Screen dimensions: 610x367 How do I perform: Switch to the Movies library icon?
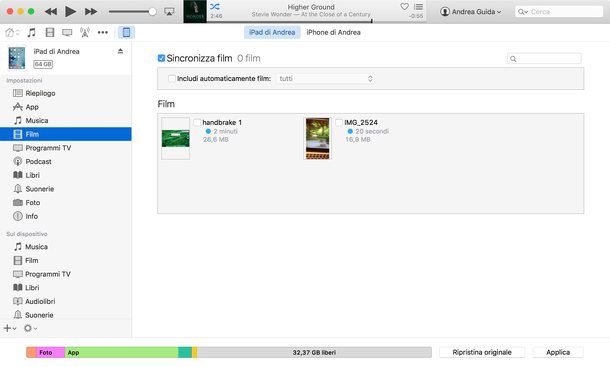tap(50, 32)
